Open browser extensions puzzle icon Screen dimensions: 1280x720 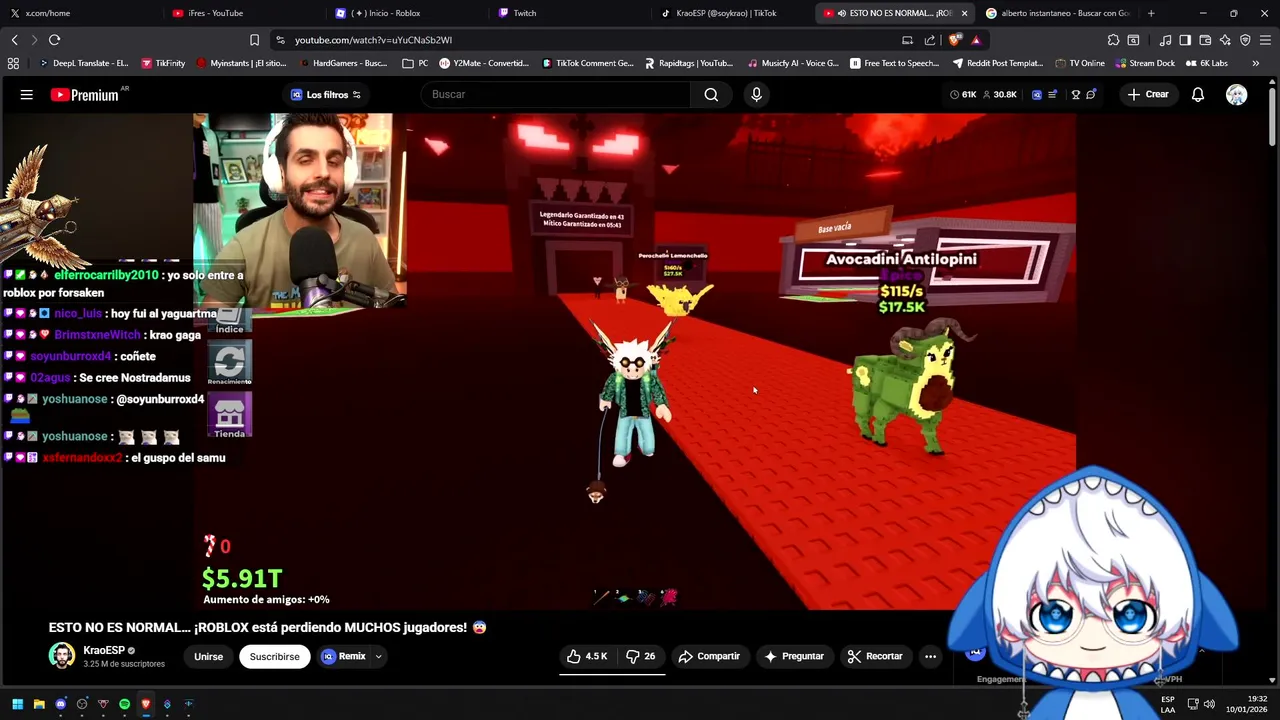click(x=1113, y=40)
